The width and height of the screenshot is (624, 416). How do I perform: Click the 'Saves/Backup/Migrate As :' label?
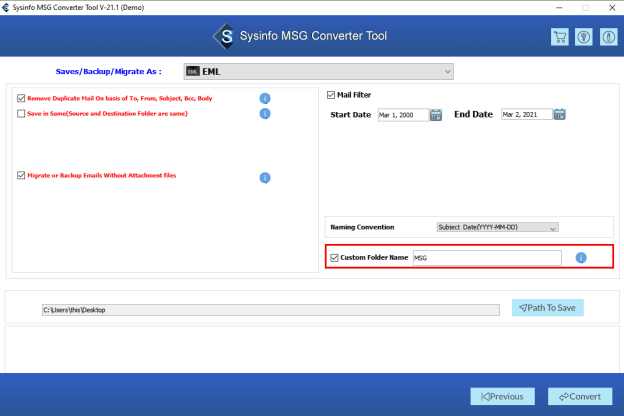click(108, 72)
